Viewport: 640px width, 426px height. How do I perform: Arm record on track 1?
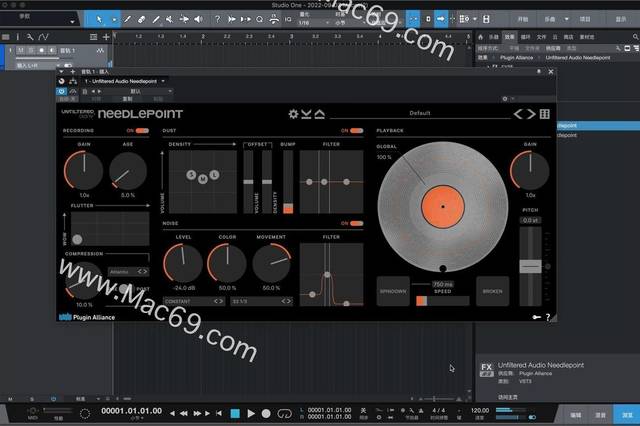42,51
